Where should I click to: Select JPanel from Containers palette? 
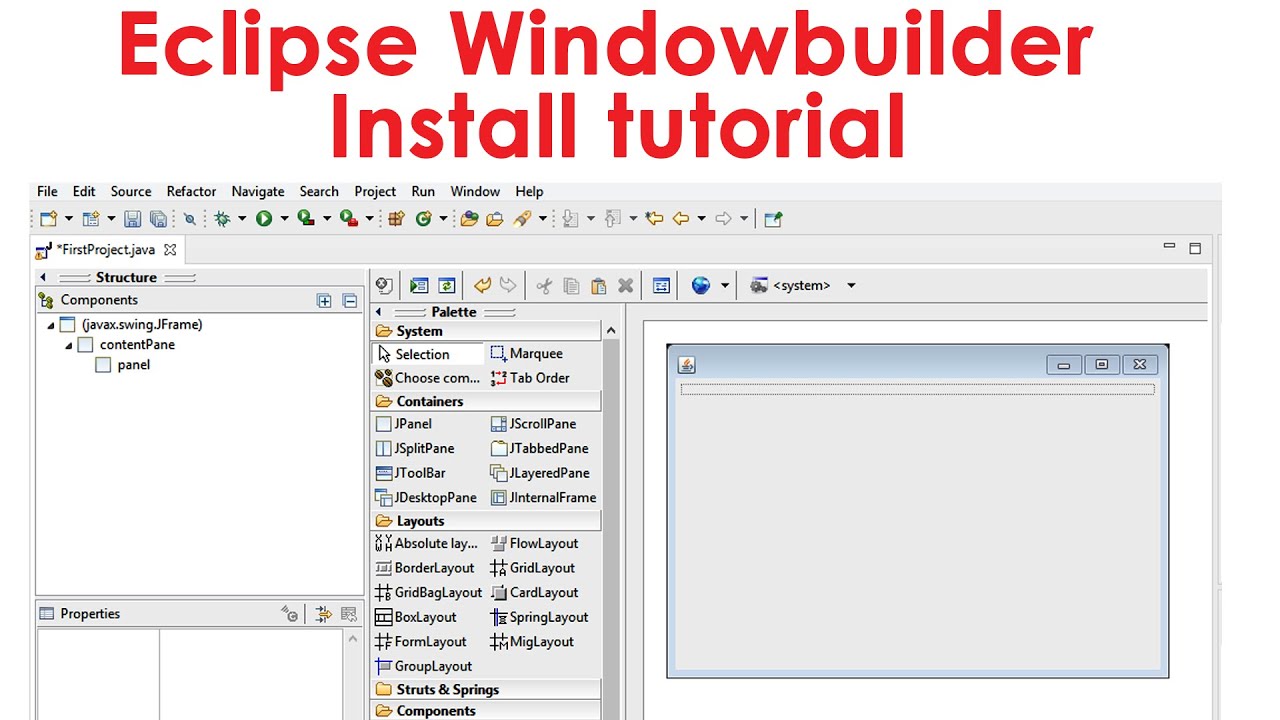(x=403, y=424)
